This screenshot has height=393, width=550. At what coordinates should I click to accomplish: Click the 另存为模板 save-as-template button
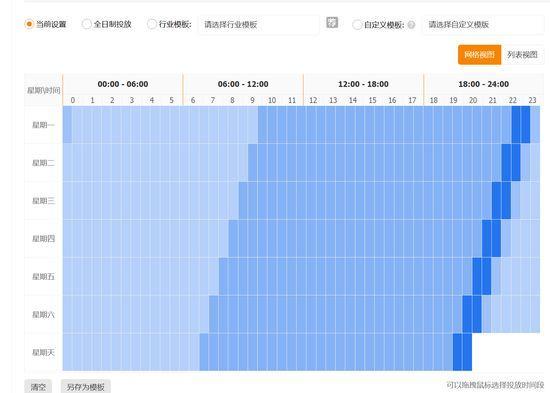(x=86, y=387)
